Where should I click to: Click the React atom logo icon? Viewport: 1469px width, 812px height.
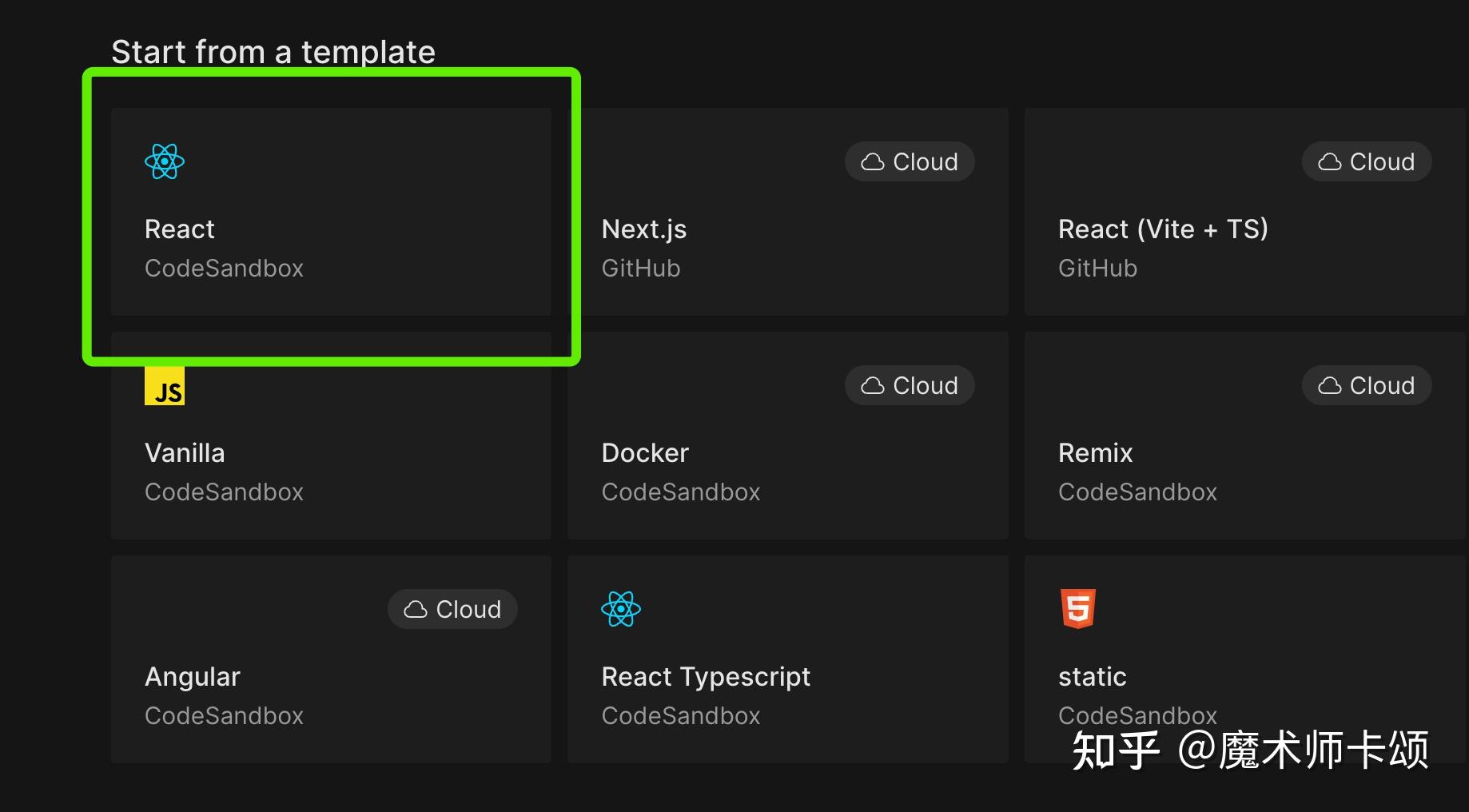coord(164,161)
